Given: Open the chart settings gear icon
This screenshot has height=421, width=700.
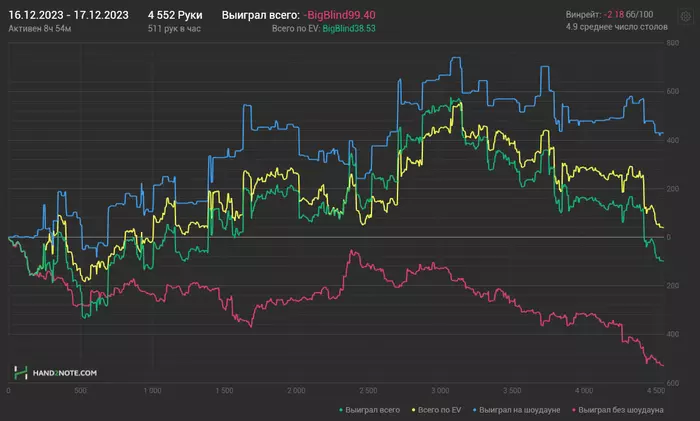Looking at the screenshot, I should coord(686,17).
